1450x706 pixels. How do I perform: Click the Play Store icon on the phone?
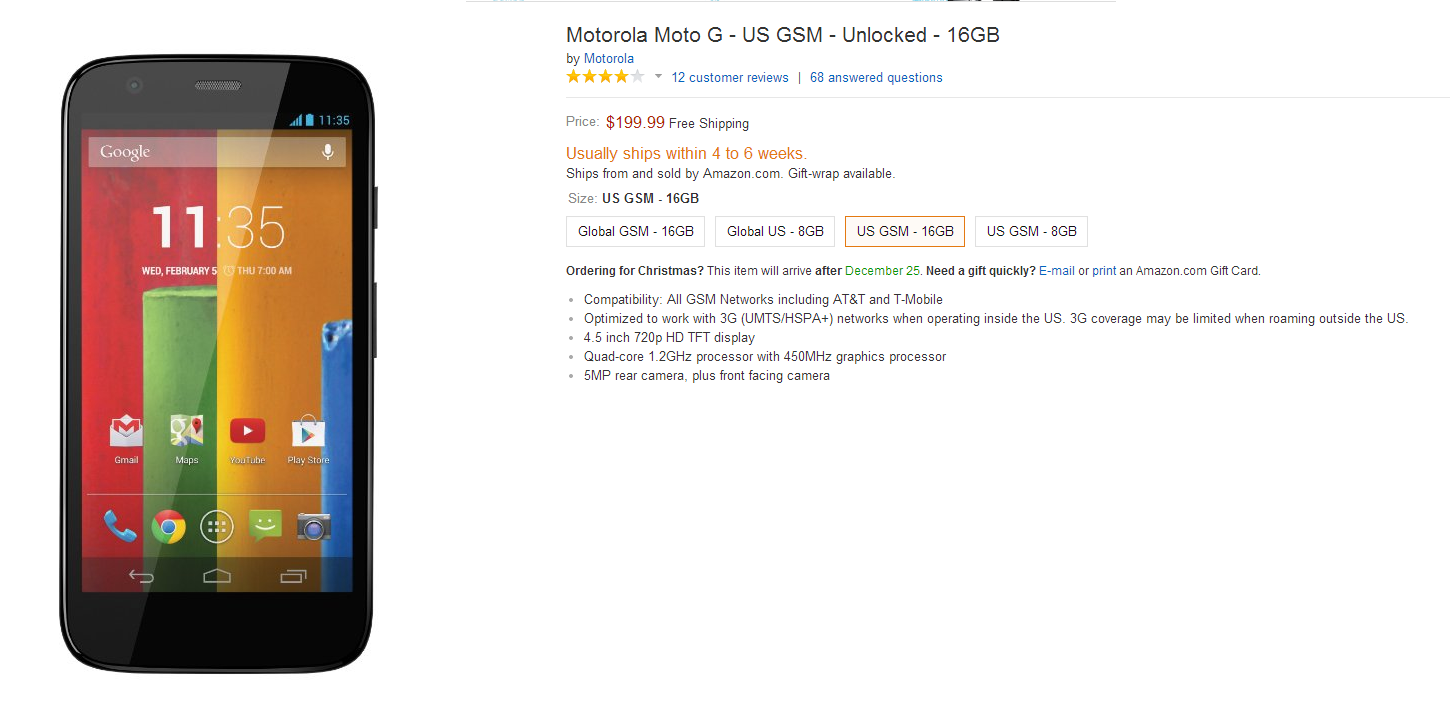coord(308,432)
